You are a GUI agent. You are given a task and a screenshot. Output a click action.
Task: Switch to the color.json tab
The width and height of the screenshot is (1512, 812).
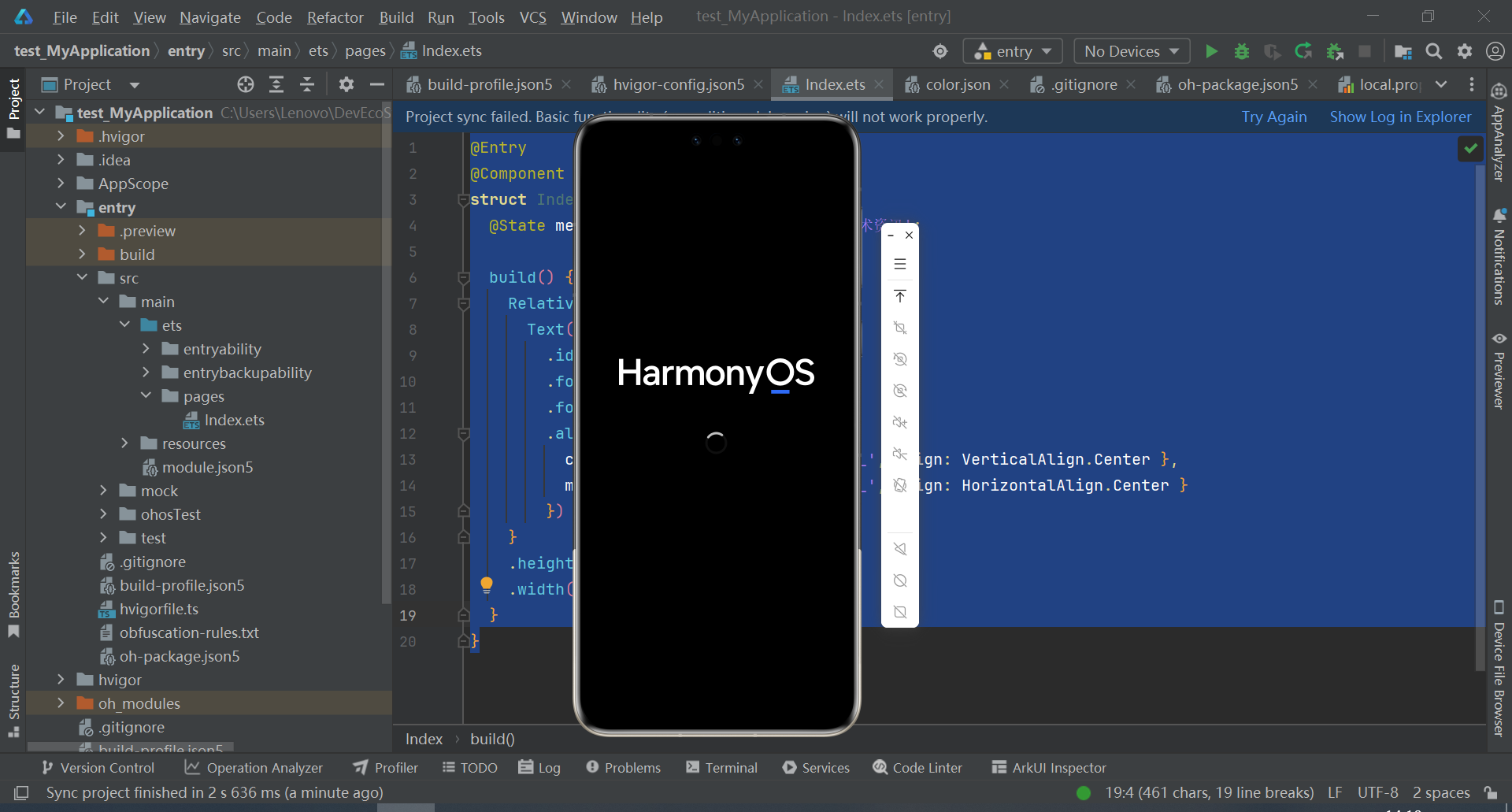point(958,84)
